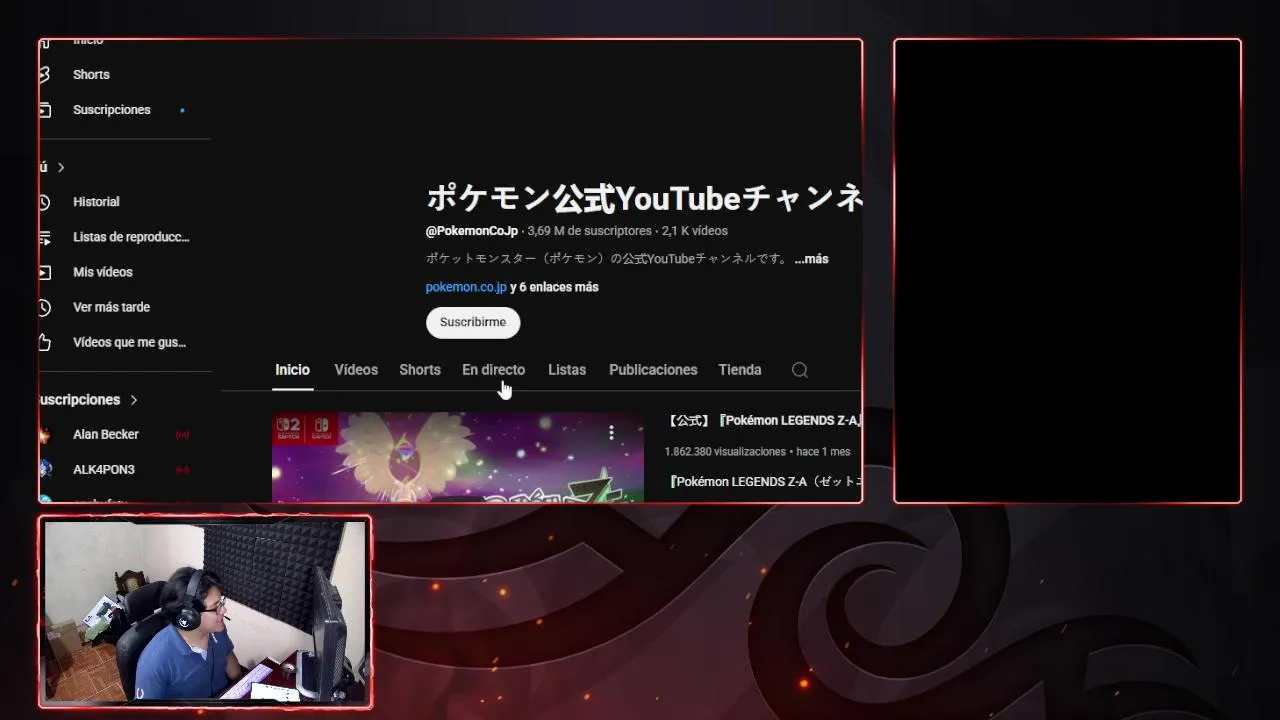
Task: Switch to the Publicaciones tab
Action: tap(653, 370)
